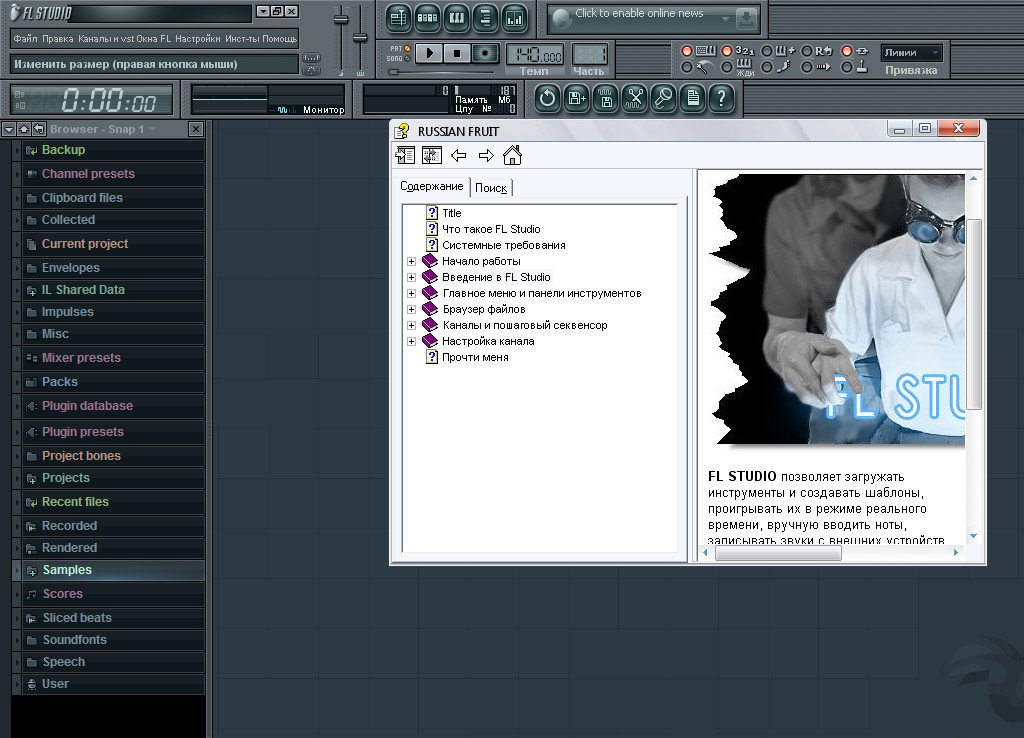Open the step sequencer icon
The width and height of the screenshot is (1024, 738).
427,17
